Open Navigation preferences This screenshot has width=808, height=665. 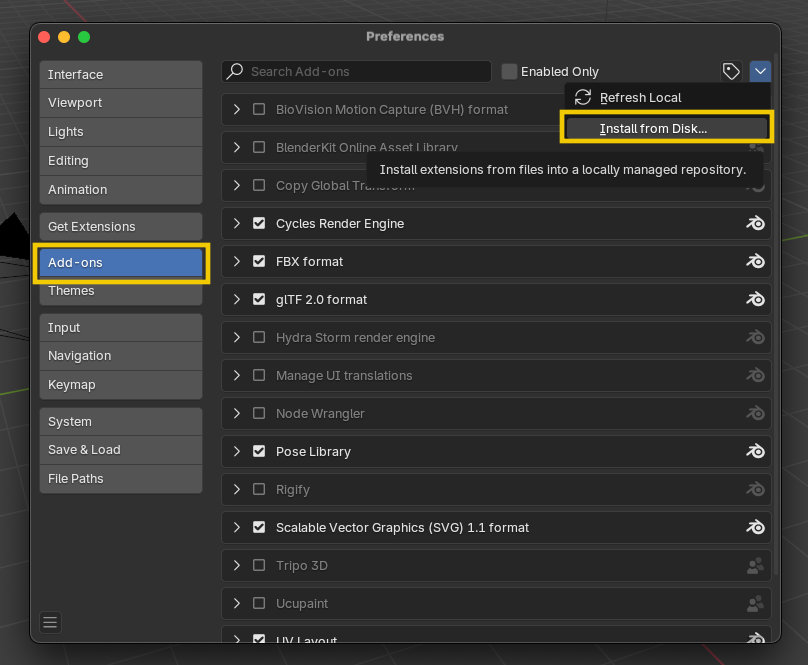pos(121,356)
